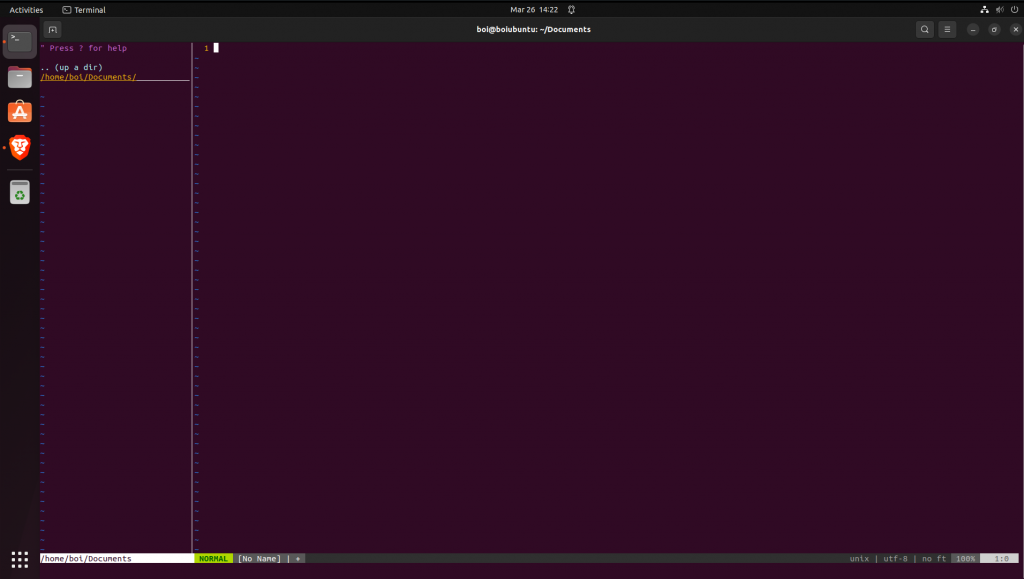Show Applications grid button
This screenshot has height=579, width=1024.
(x=20, y=558)
